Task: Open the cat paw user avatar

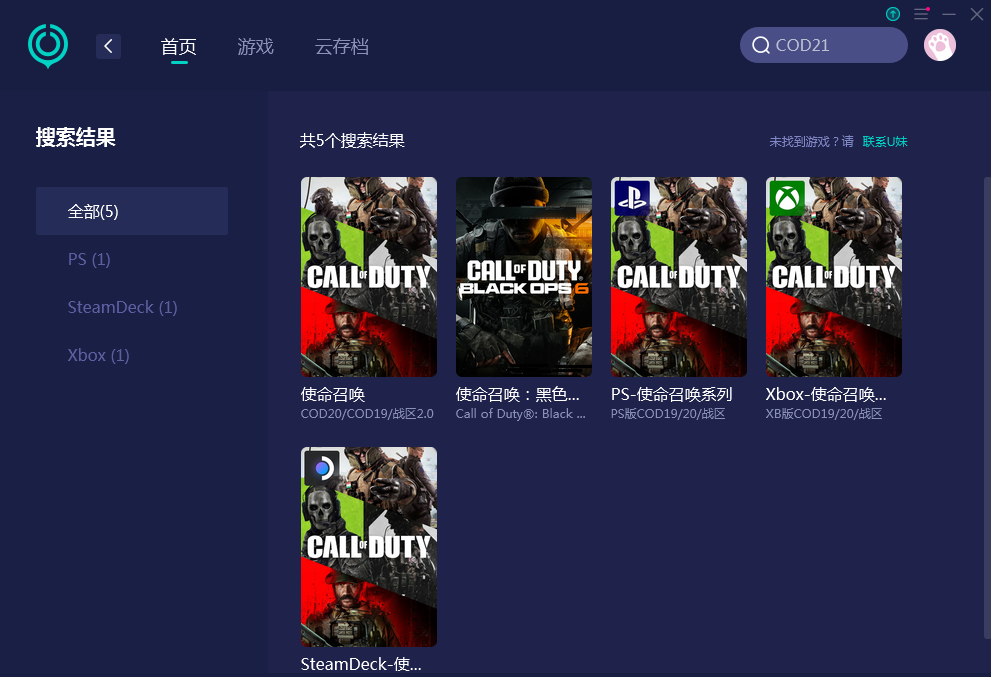Action: click(x=939, y=45)
